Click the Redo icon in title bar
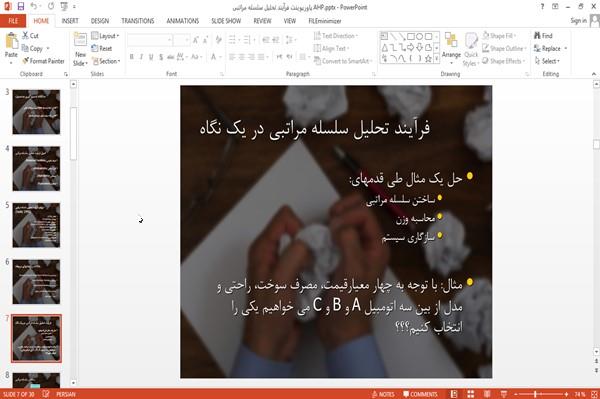 (x=51, y=7)
